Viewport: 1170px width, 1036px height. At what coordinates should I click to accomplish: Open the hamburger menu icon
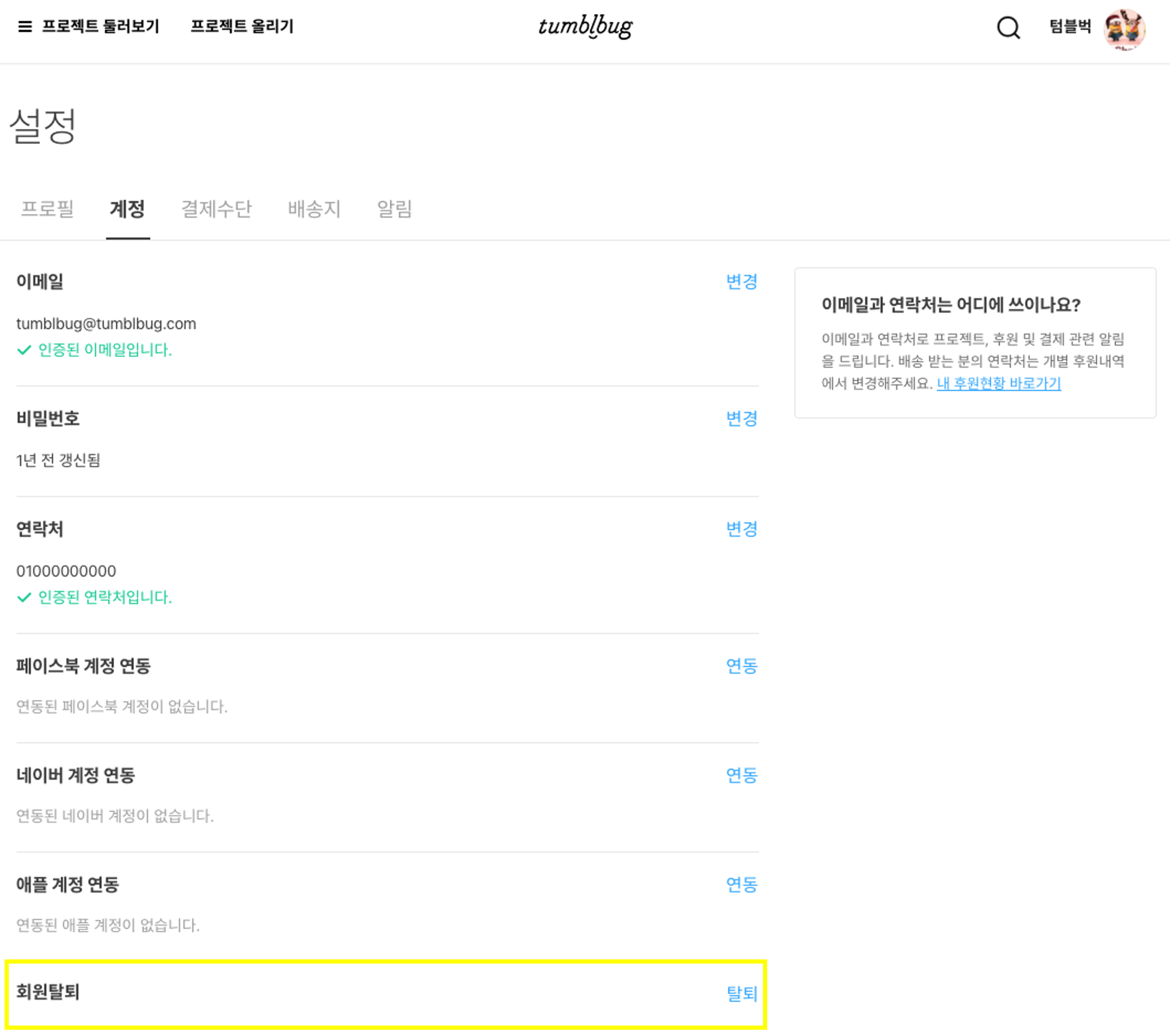pyautogui.click(x=25, y=26)
